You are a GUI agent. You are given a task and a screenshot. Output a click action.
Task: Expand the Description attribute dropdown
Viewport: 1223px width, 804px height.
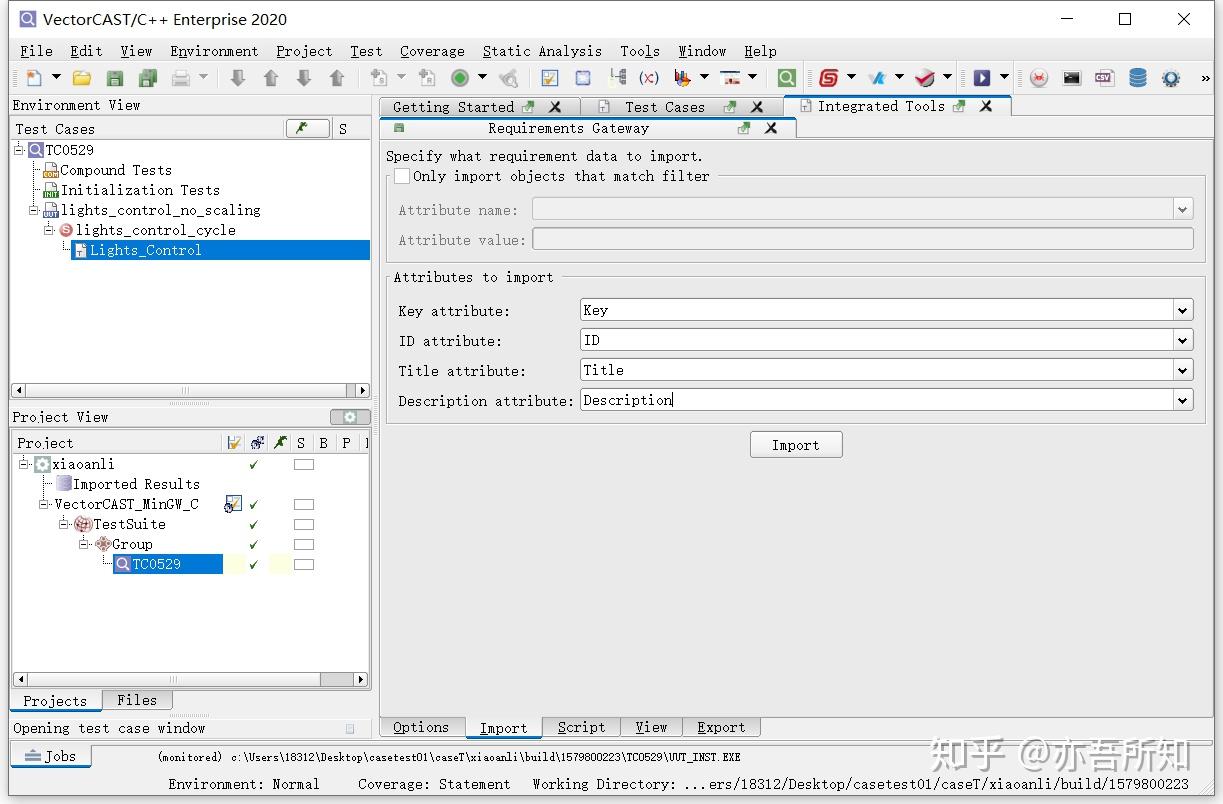point(1183,401)
